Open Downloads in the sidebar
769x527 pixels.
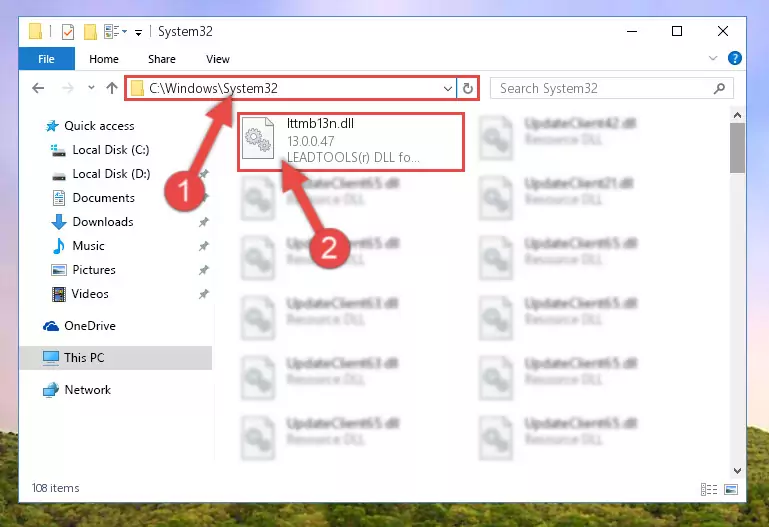(103, 222)
